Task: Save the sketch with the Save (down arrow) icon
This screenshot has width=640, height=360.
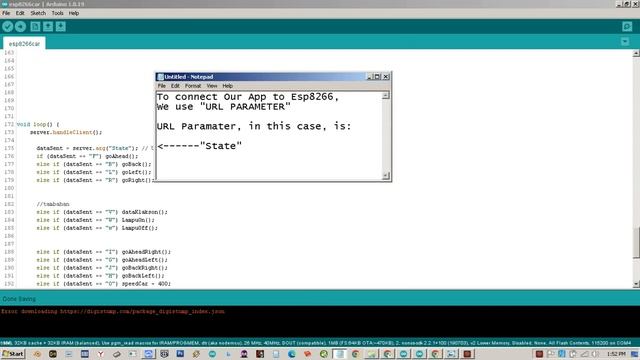Action: pyautogui.click(x=60, y=27)
